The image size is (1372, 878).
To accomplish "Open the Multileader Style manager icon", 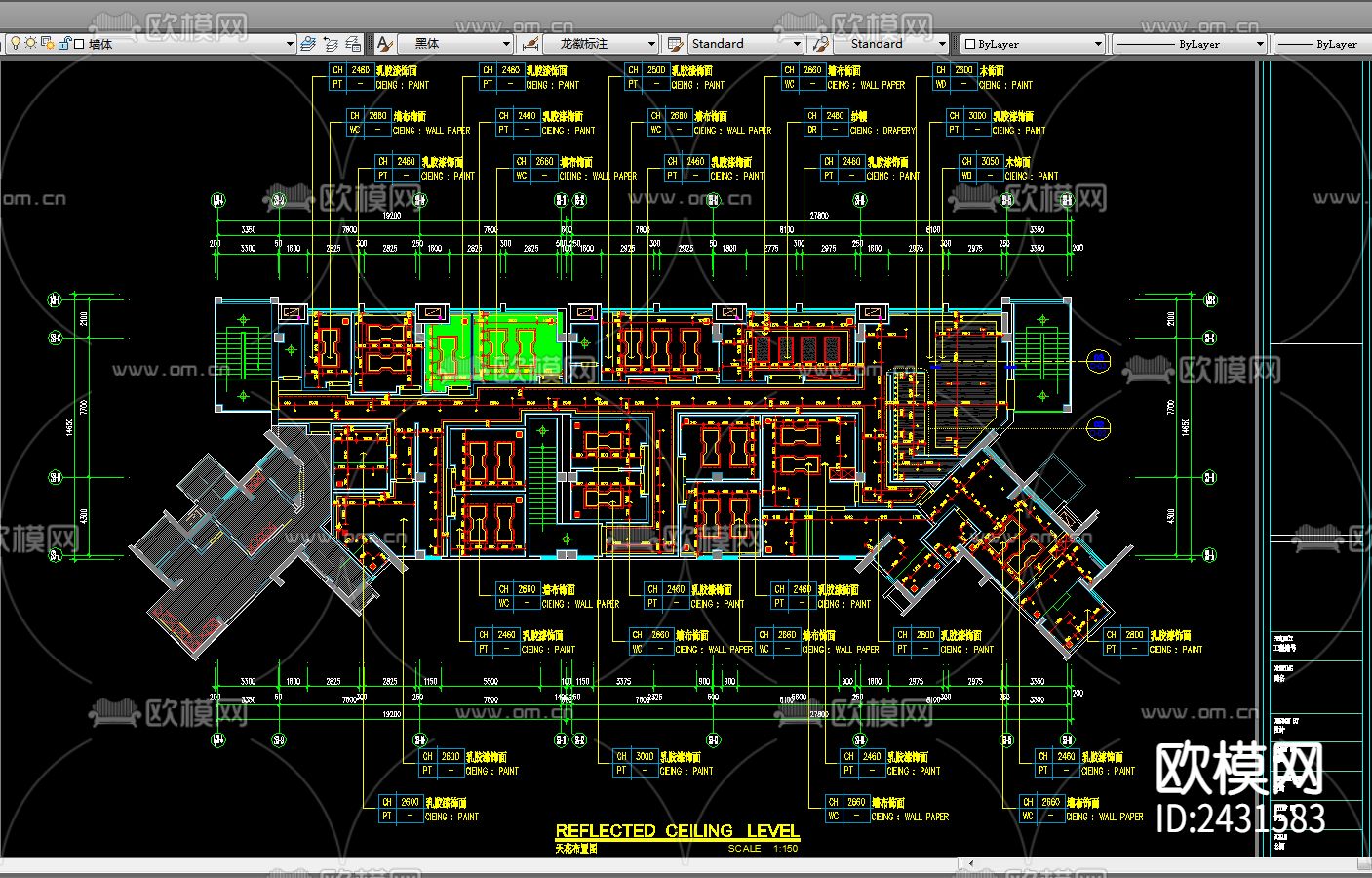I will tap(820, 44).
